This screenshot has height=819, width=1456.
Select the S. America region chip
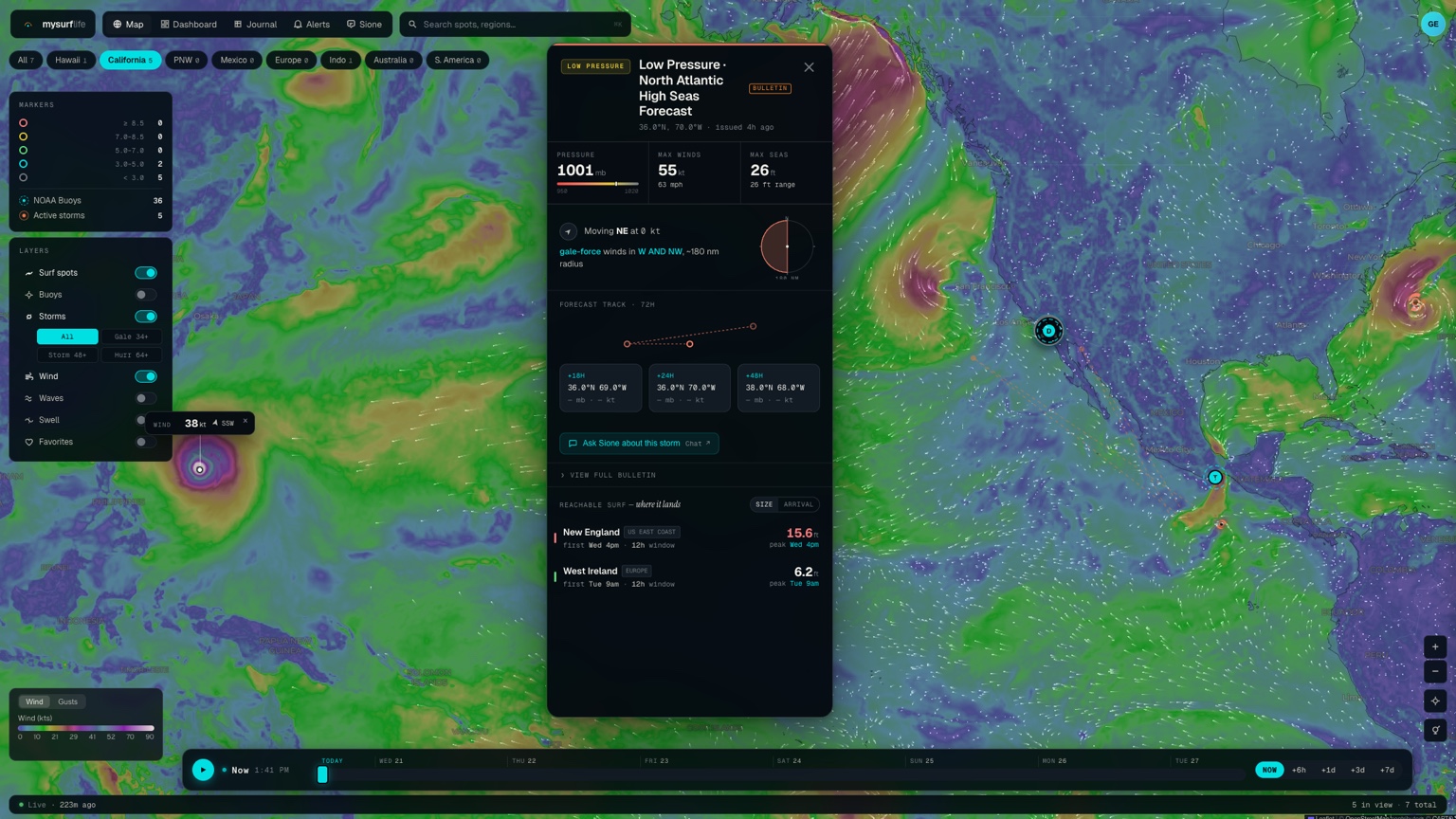pos(457,60)
